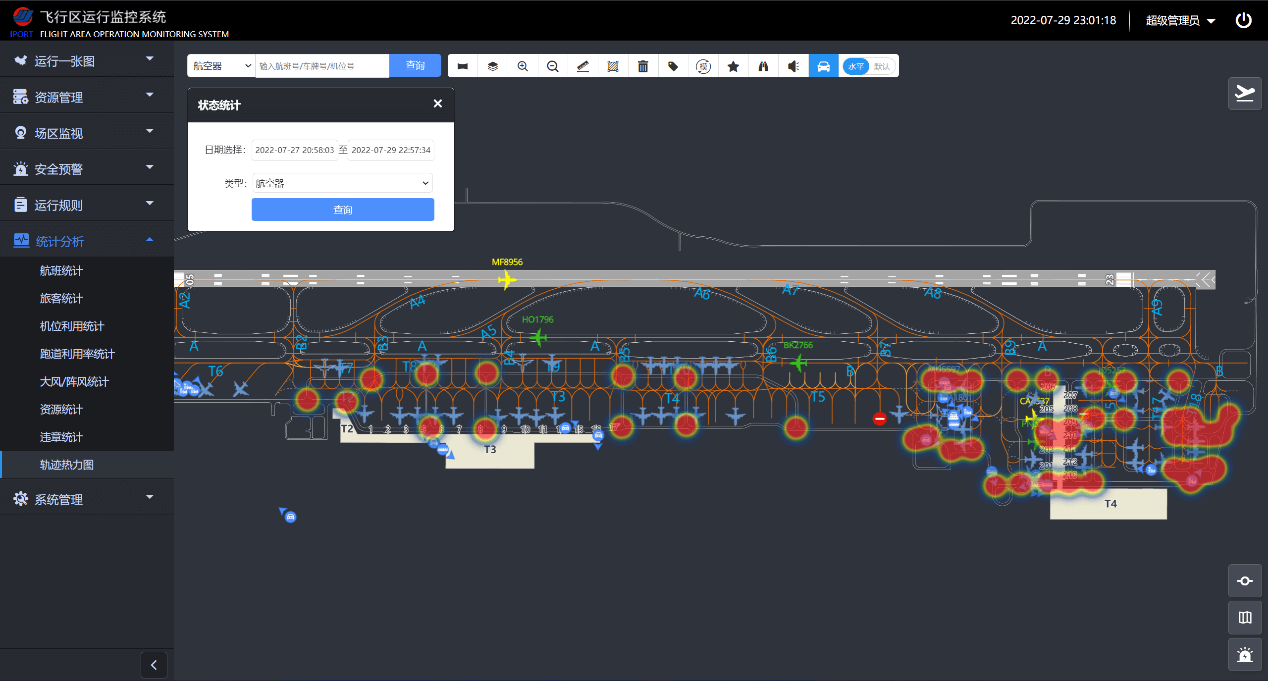Select green aircraft BK2766 on the map
The height and width of the screenshot is (681, 1268).
[x=798, y=361]
